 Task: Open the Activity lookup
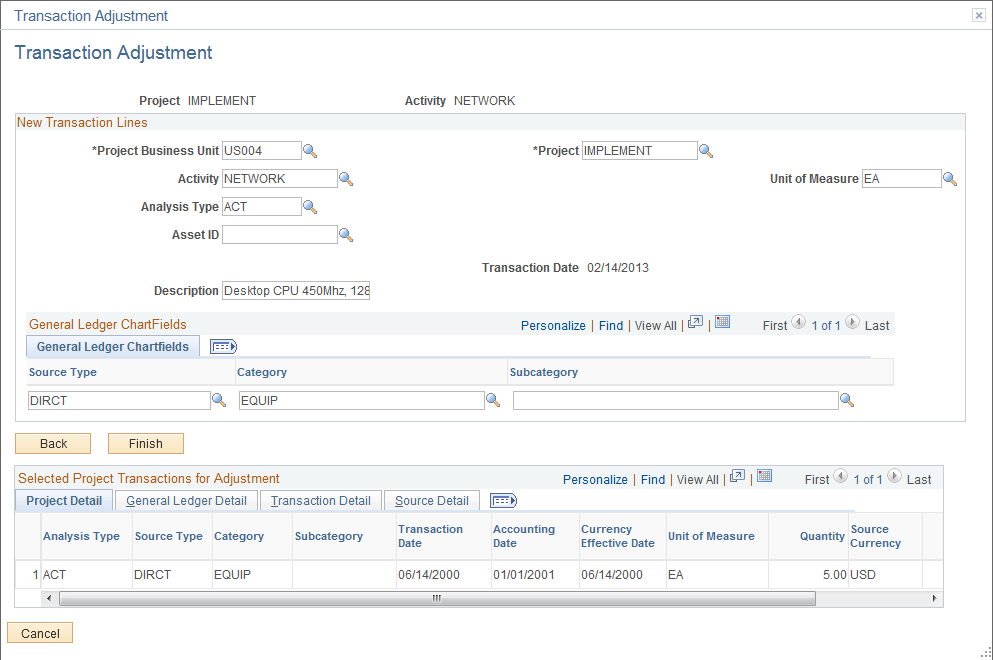point(346,178)
